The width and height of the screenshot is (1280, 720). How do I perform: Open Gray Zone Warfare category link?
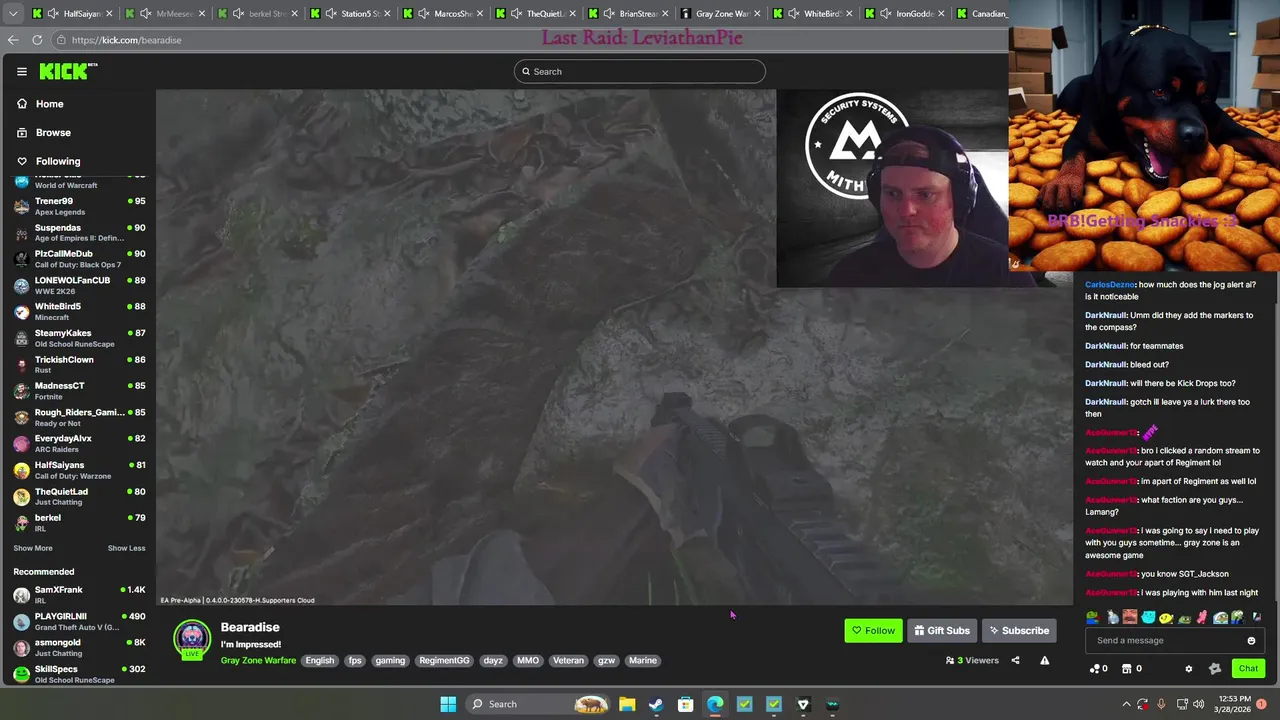coord(258,660)
